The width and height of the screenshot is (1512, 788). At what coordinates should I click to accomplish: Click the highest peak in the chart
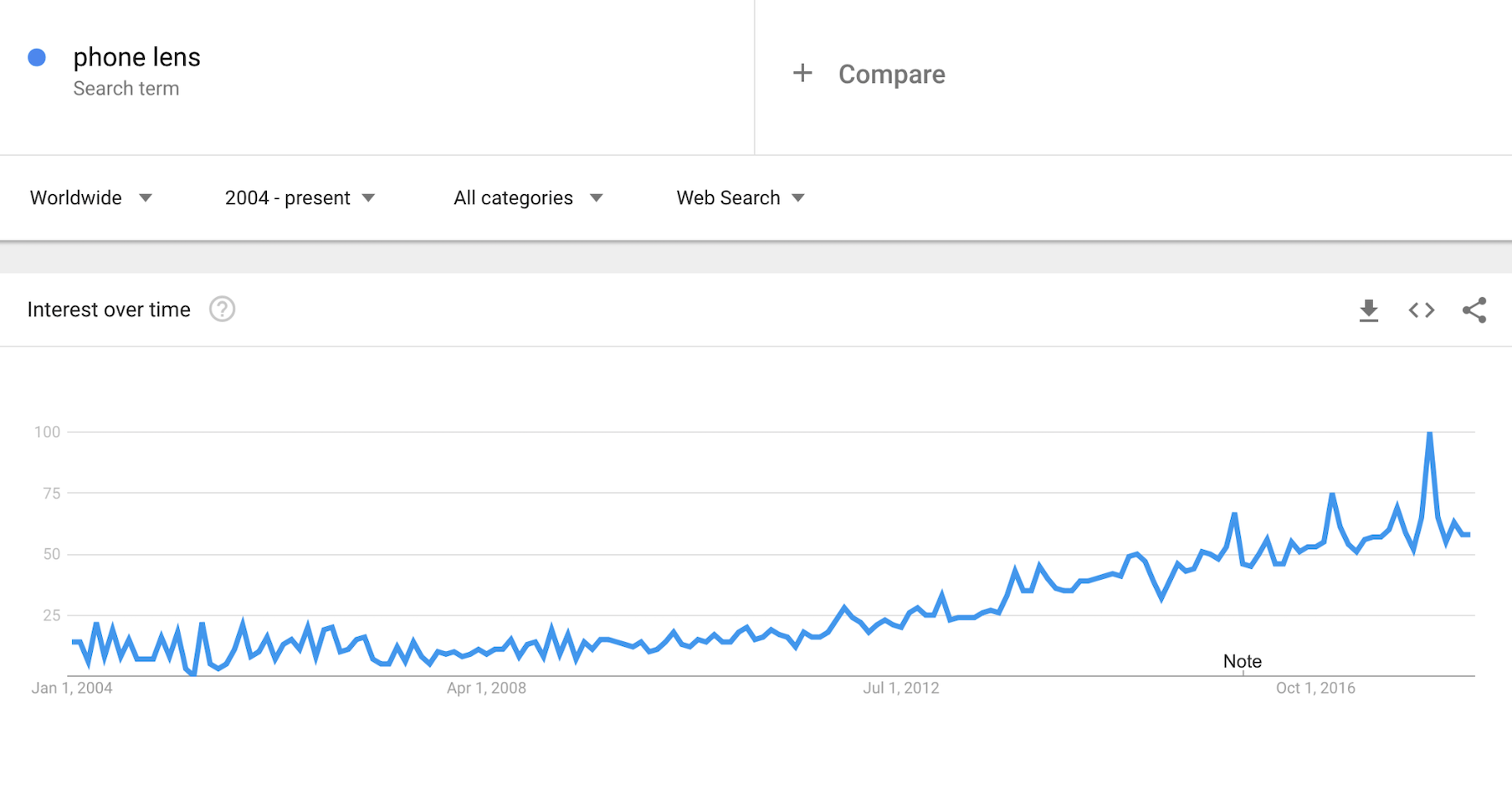[1430, 434]
